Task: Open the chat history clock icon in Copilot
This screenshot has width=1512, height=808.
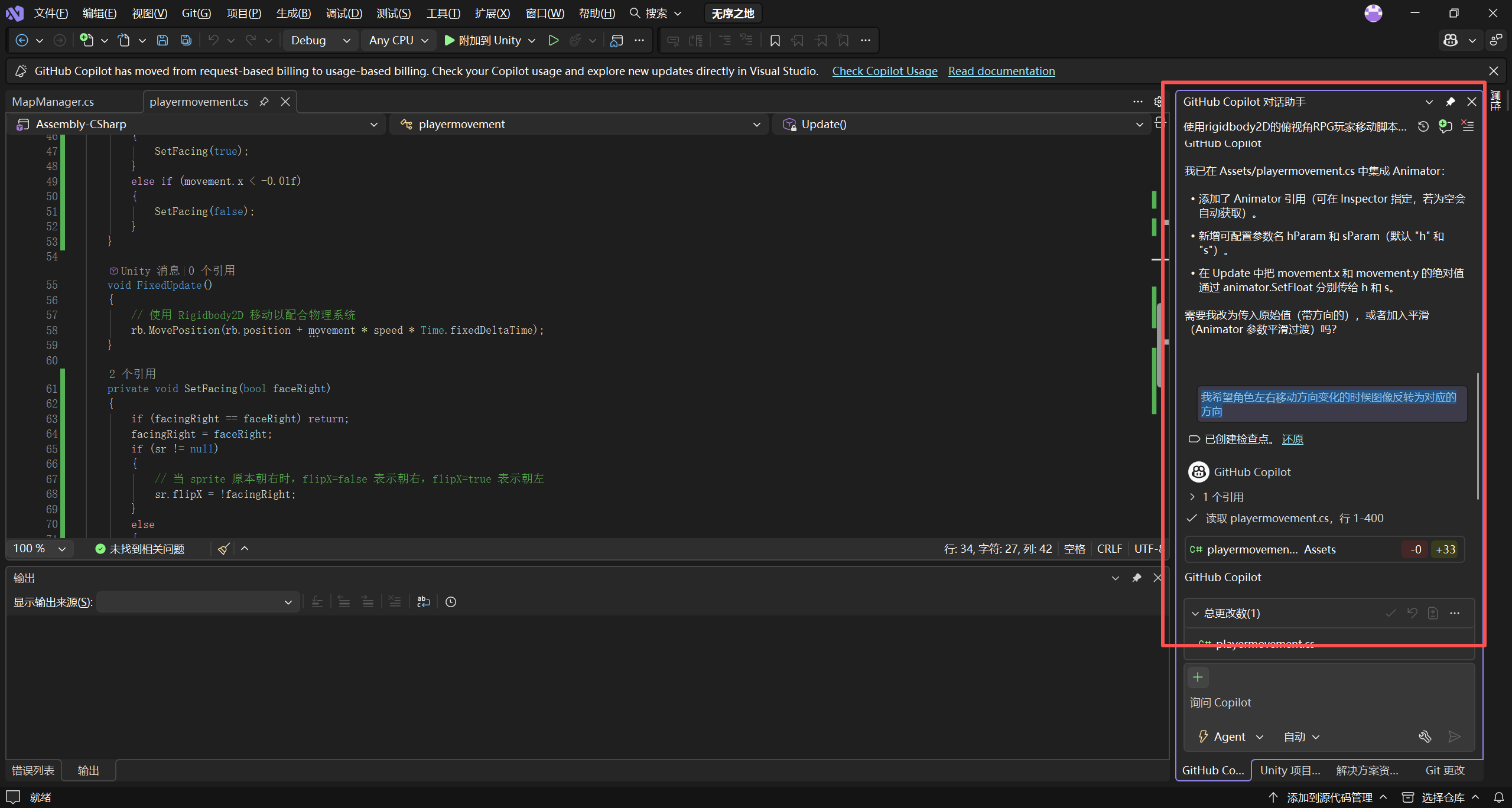Action: click(1423, 126)
